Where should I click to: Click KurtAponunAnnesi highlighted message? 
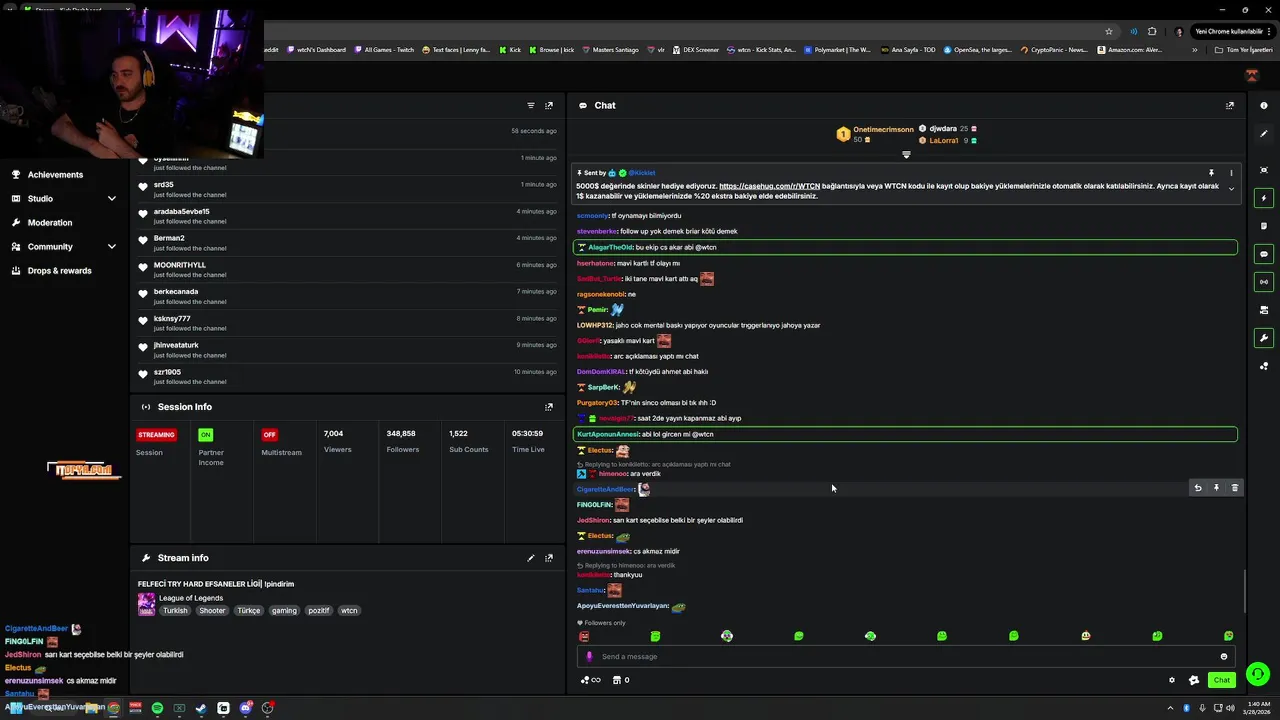coord(905,434)
